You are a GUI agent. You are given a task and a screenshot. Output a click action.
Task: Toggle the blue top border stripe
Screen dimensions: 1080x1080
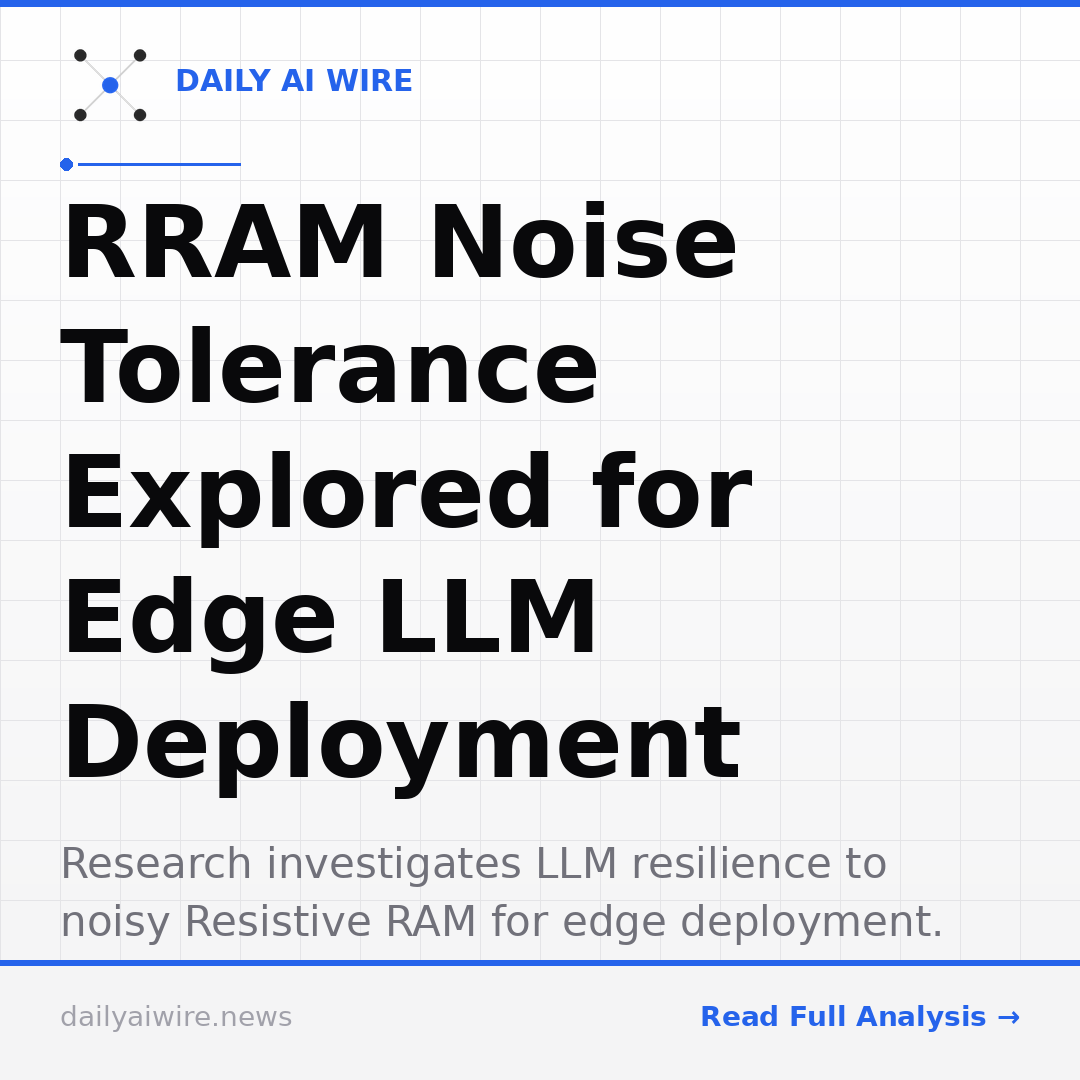tap(540, 3)
